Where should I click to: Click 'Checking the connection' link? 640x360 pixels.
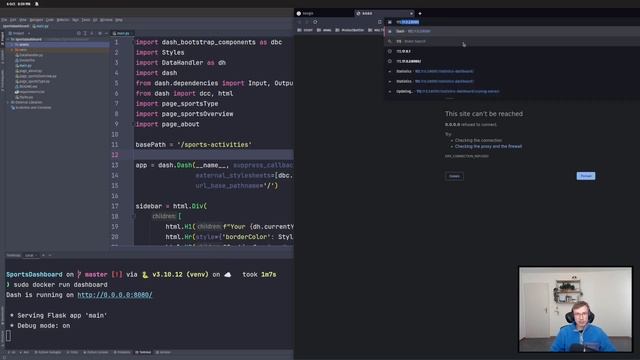478,140
